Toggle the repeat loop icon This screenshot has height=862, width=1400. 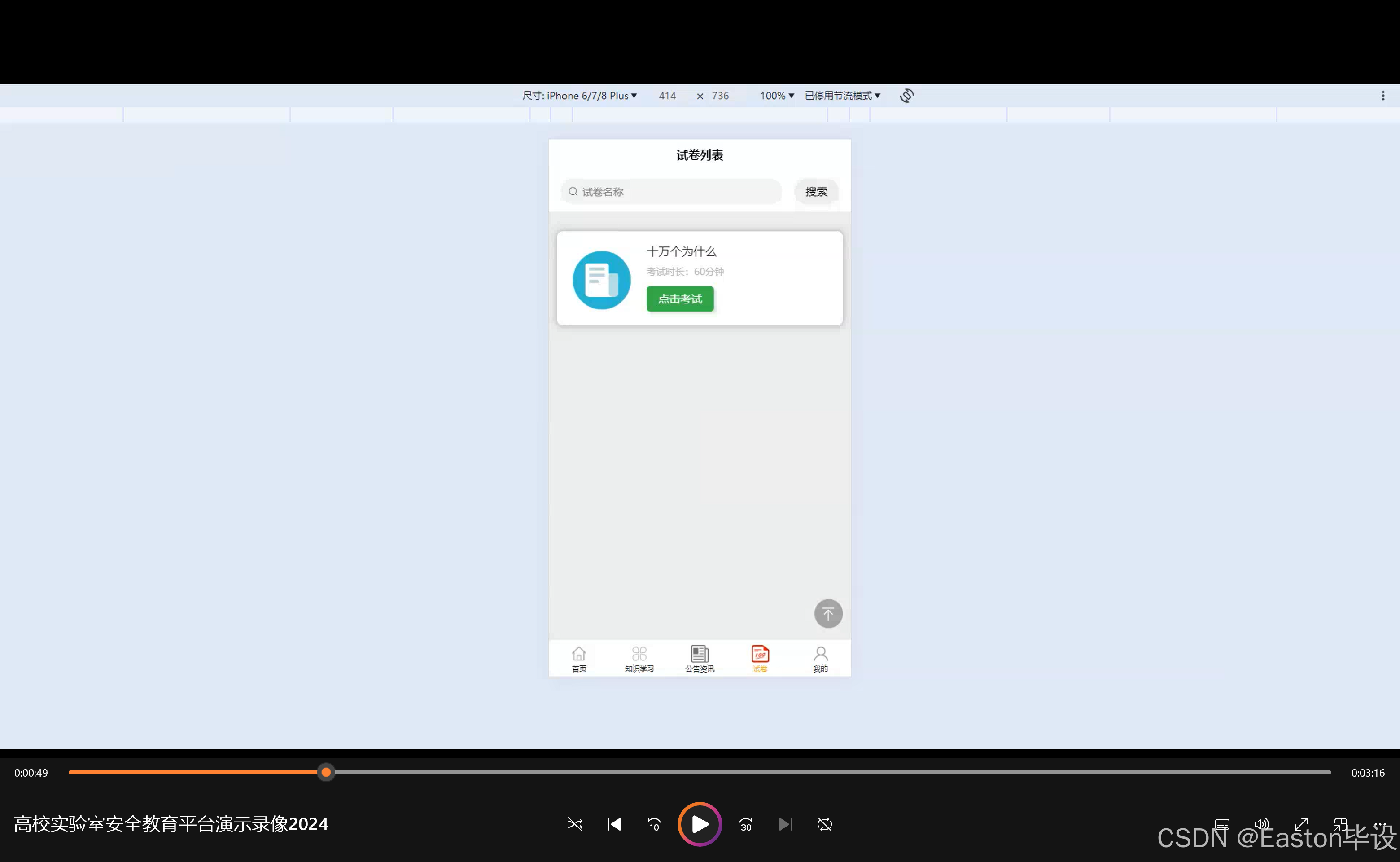tap(824, 824)
